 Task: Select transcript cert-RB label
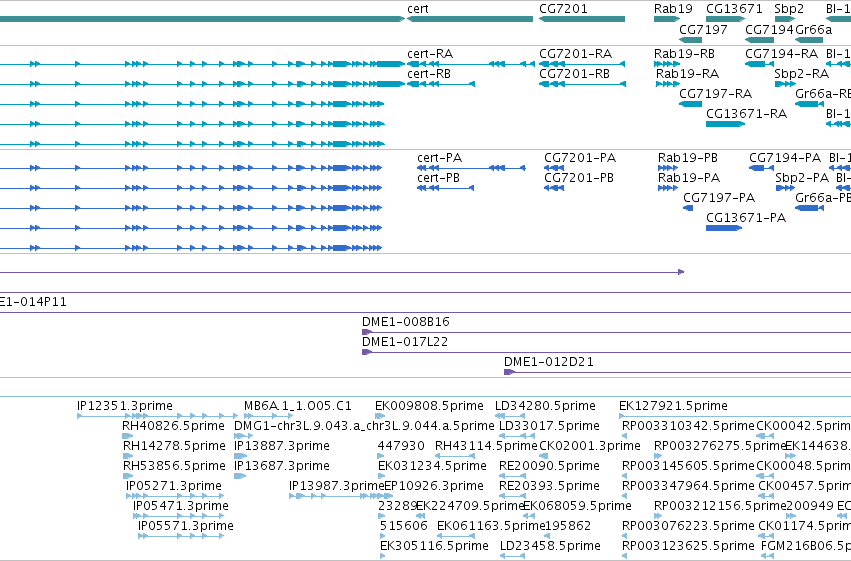[x=429, y=74]
